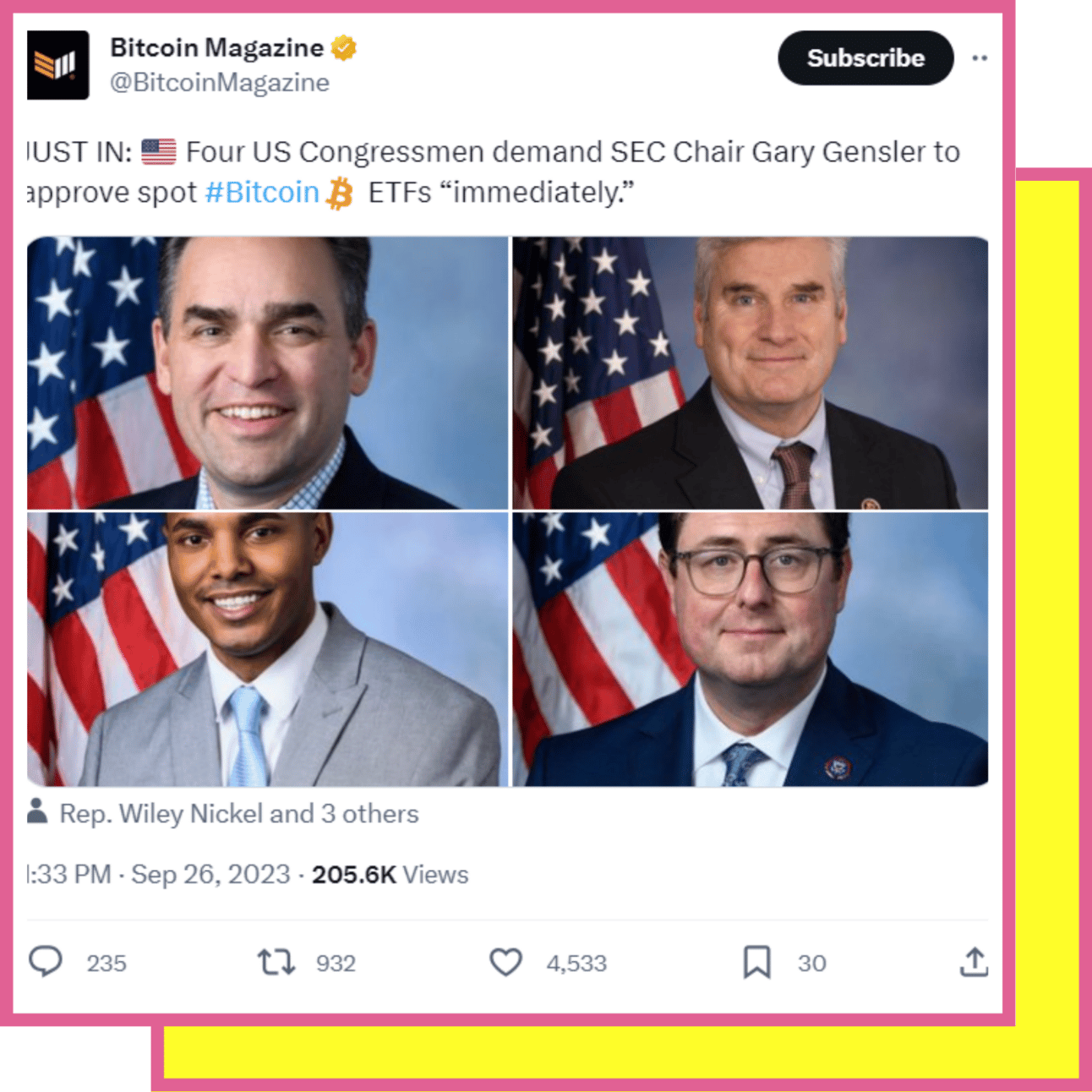
Task: Open the top-left congressman photo
Action: coord(268,373)
